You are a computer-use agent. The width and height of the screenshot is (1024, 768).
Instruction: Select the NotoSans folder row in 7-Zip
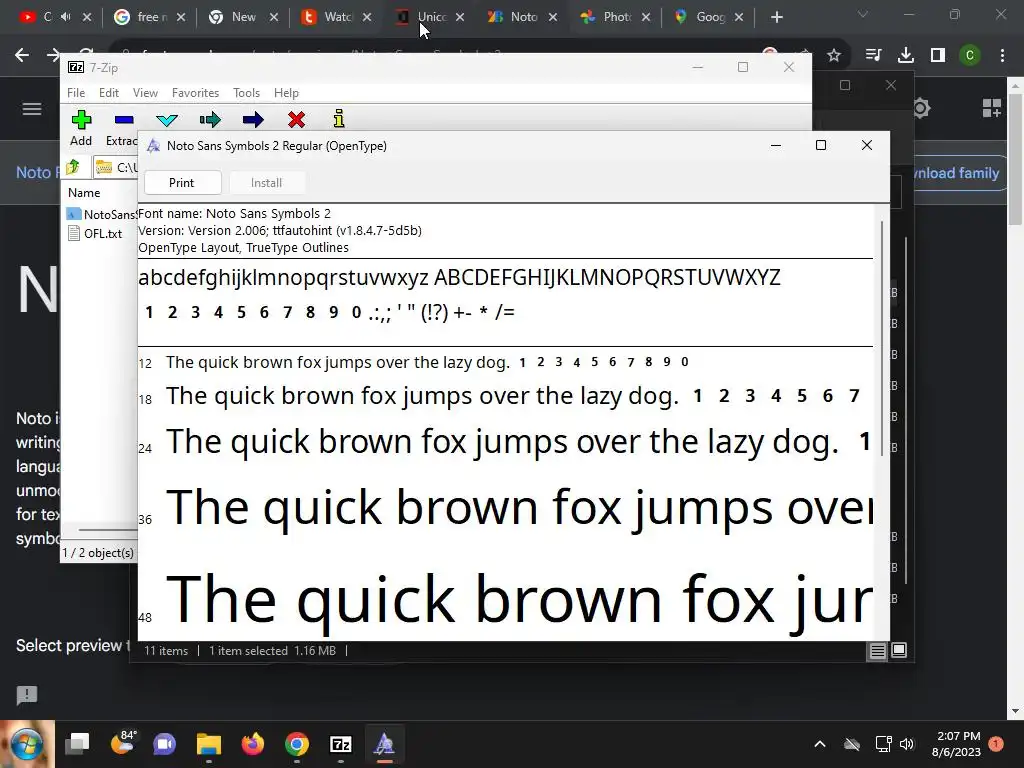(x=101, y=214)
